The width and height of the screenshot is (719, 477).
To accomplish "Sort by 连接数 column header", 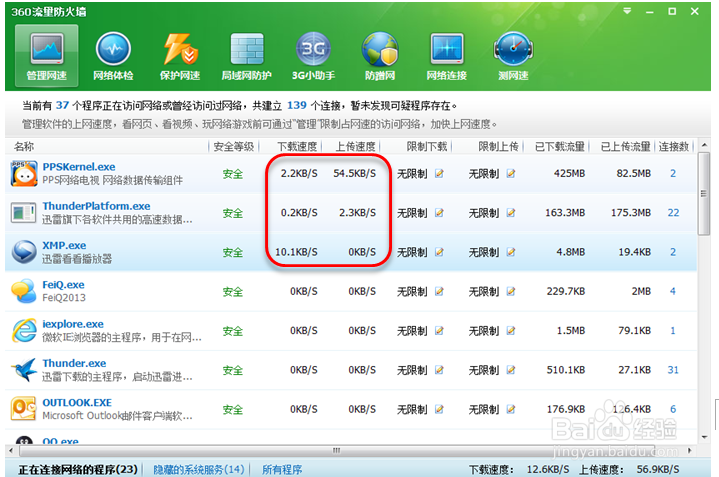I will coord(674,147).
